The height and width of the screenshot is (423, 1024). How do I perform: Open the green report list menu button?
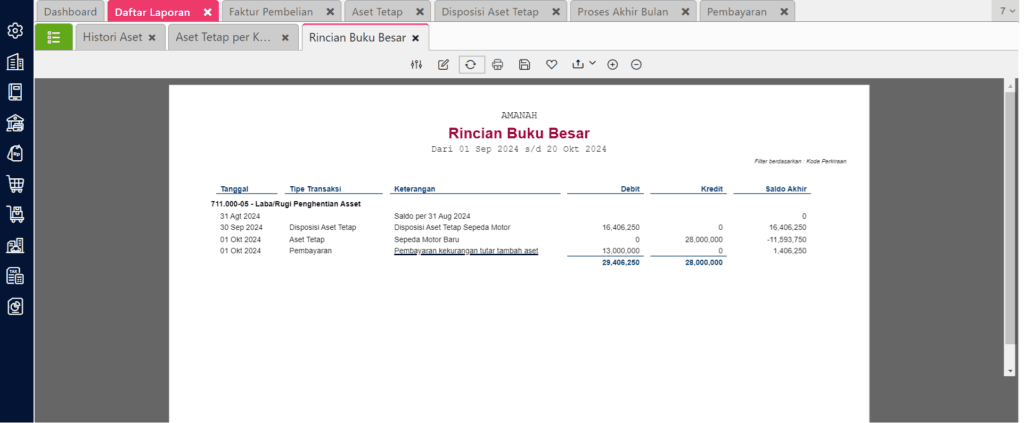pyautogui.click(x=54, y=37)
